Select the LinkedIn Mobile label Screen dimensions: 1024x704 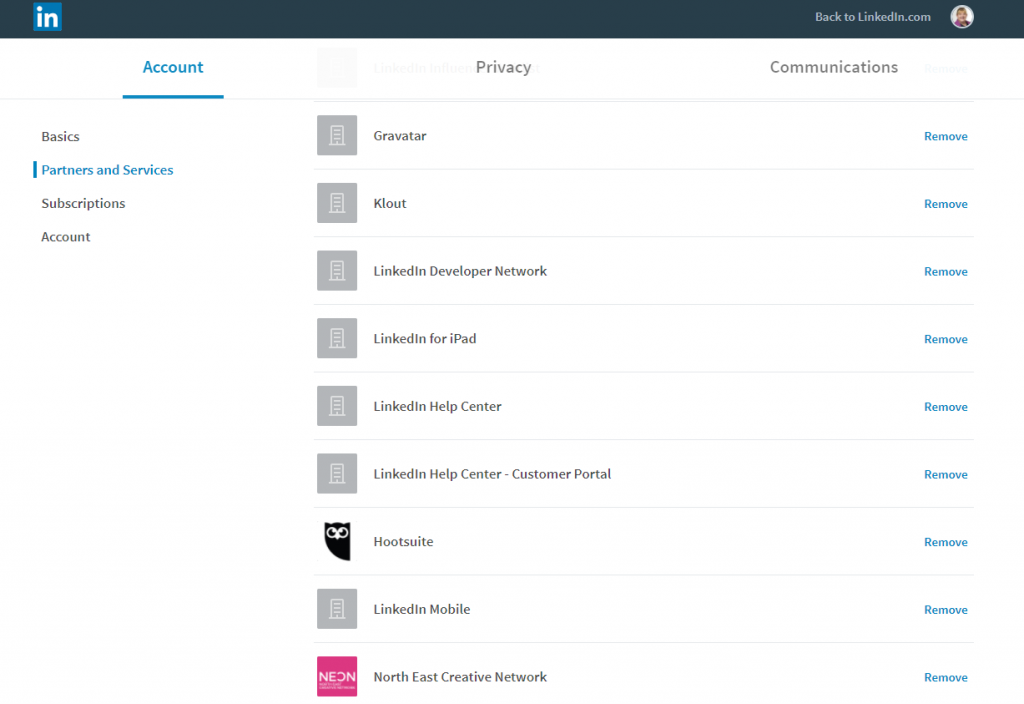point(422,609)
